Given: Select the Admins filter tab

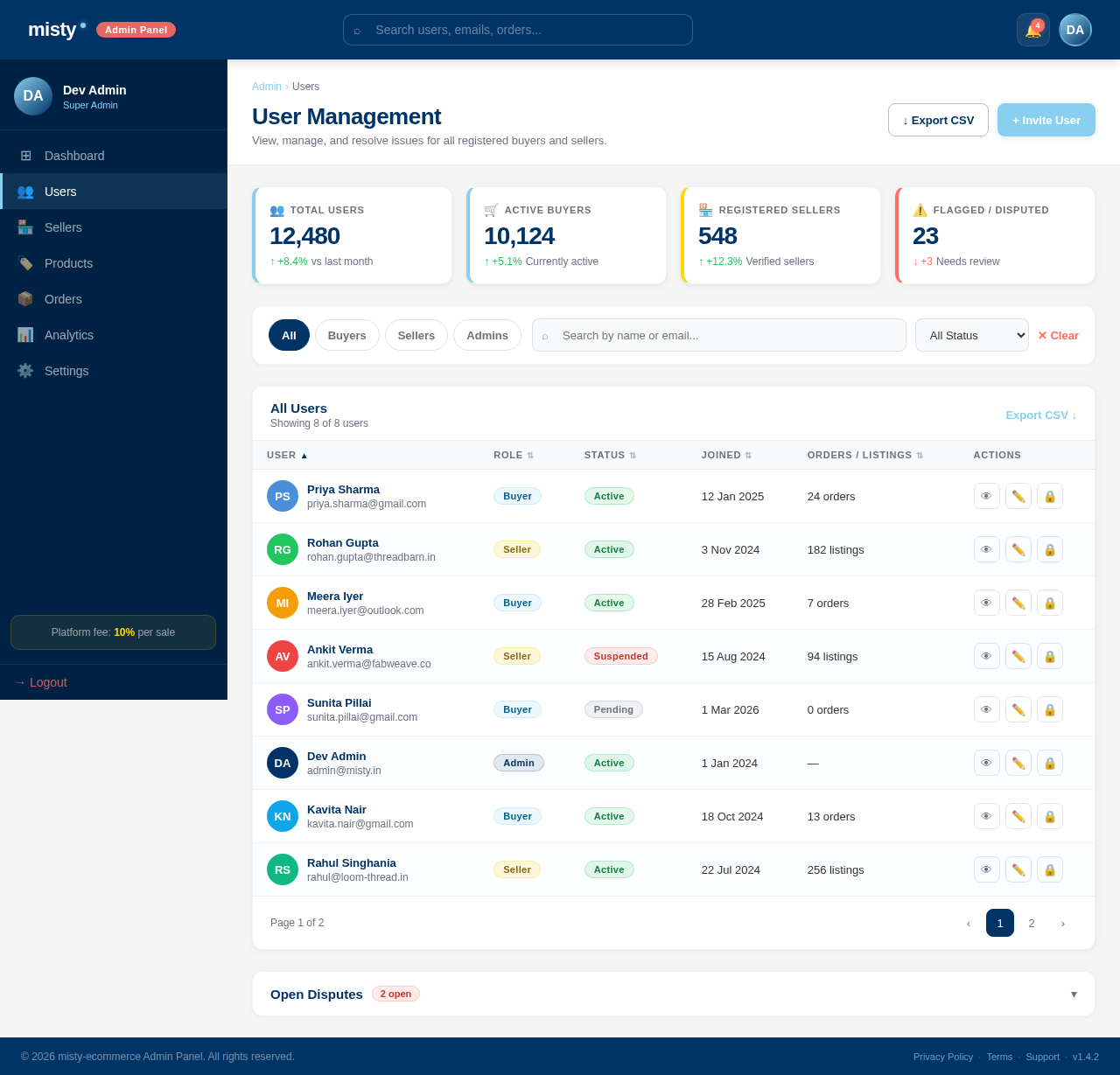Looking at the screenshot, I should tap(486, 335).
